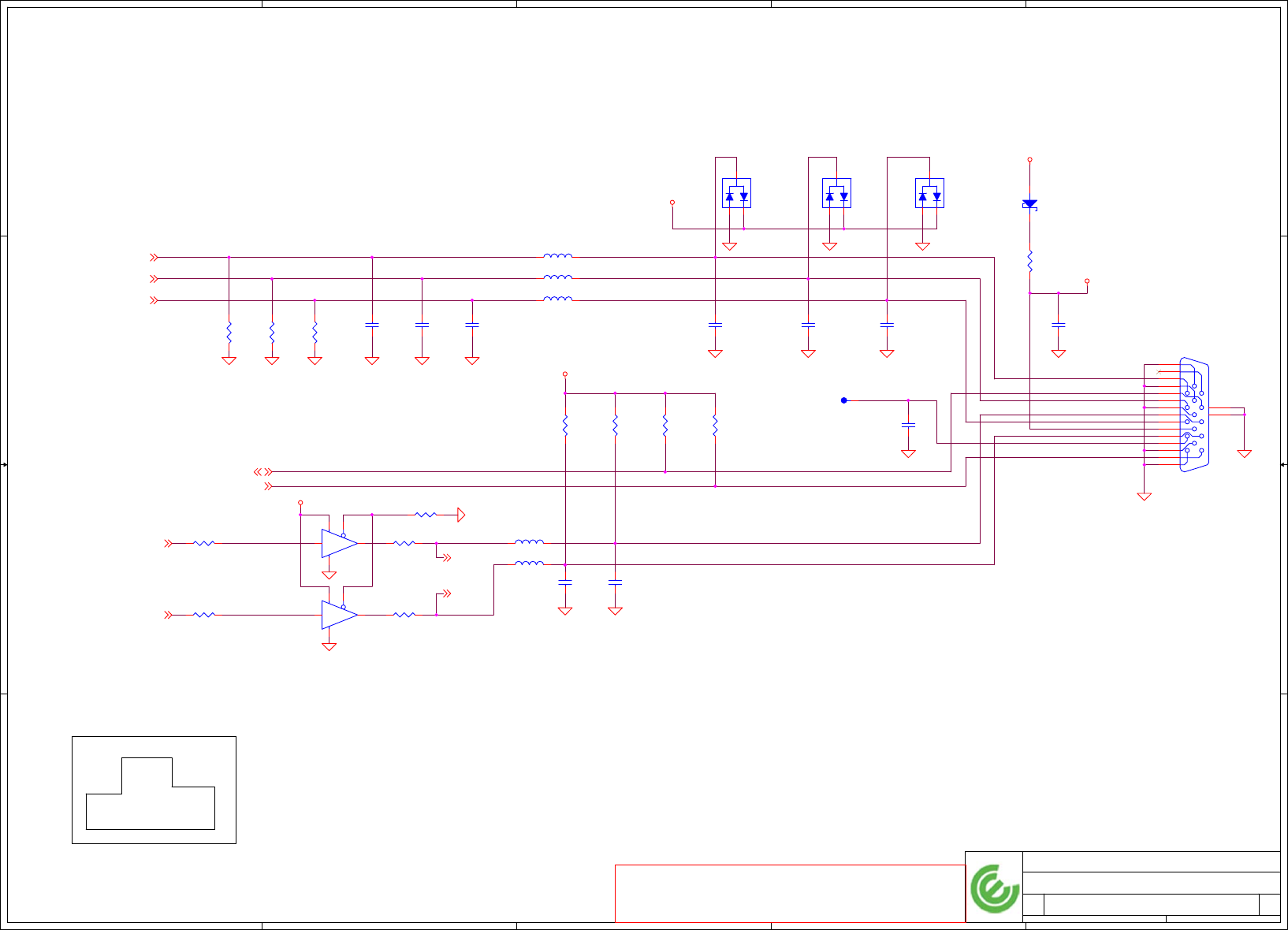
Task: Click the solid blue test point dot
Action: [843, 400]
